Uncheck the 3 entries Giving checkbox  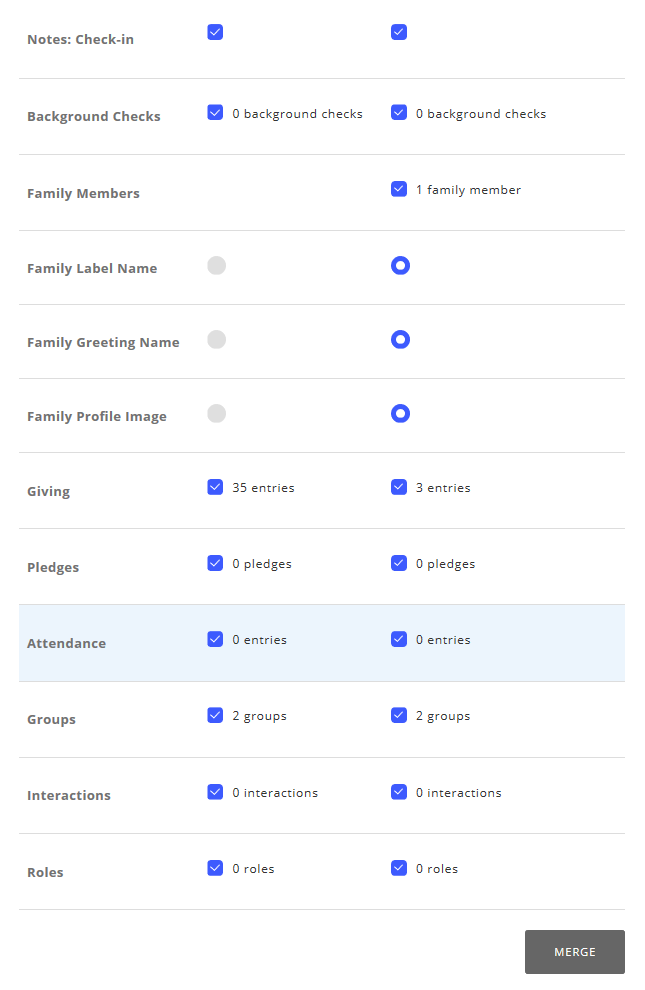399,487
